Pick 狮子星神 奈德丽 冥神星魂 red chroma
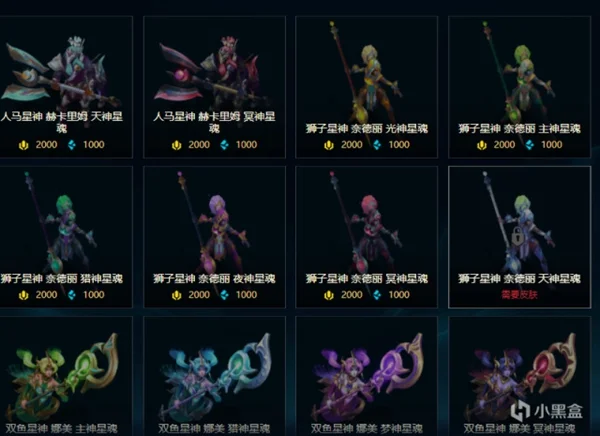 click(367, 237)
